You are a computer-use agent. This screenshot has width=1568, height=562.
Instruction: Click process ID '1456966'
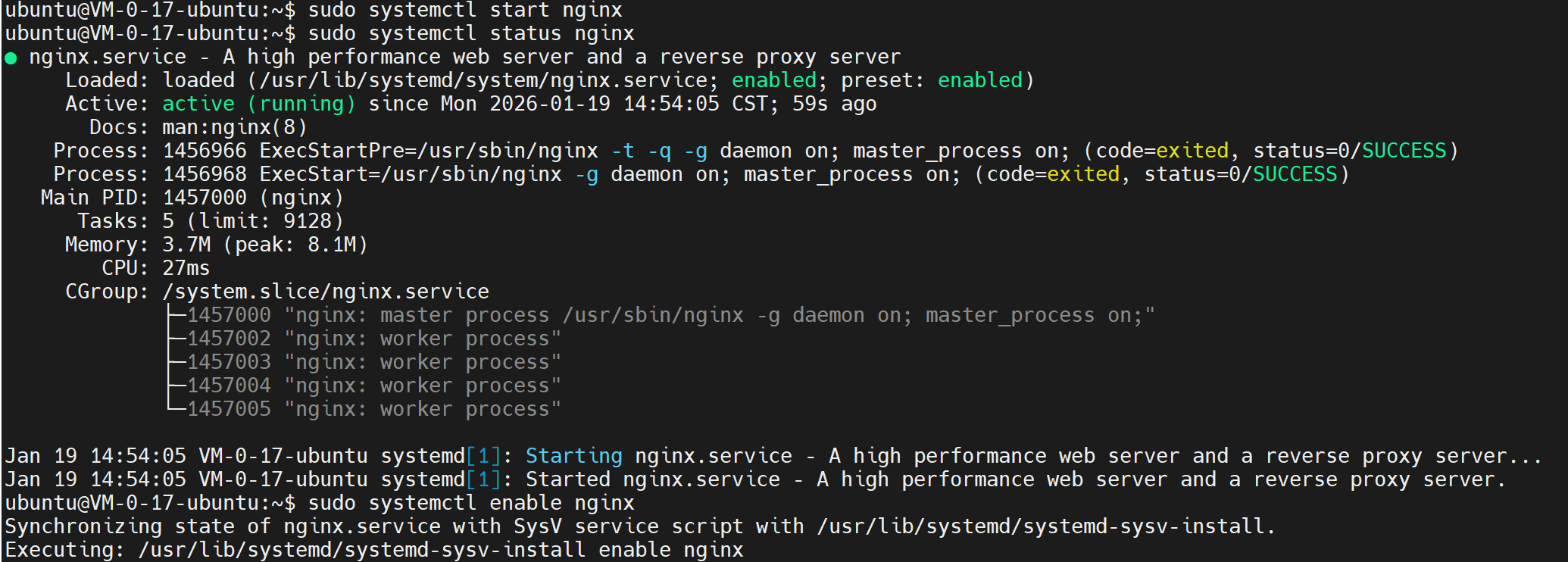pyautogui.click(x=205, y=151)
